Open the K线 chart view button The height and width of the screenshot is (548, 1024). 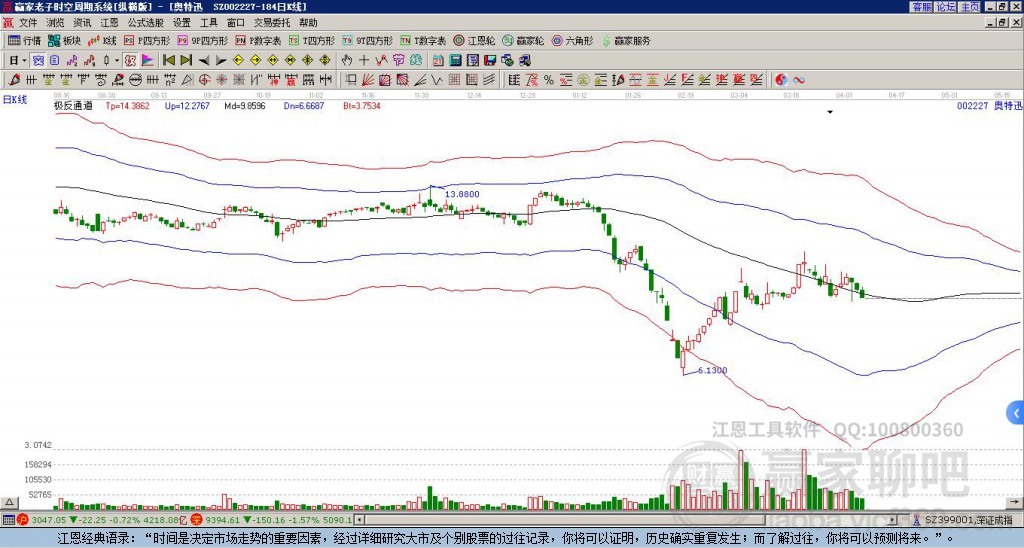pos(102,40)
